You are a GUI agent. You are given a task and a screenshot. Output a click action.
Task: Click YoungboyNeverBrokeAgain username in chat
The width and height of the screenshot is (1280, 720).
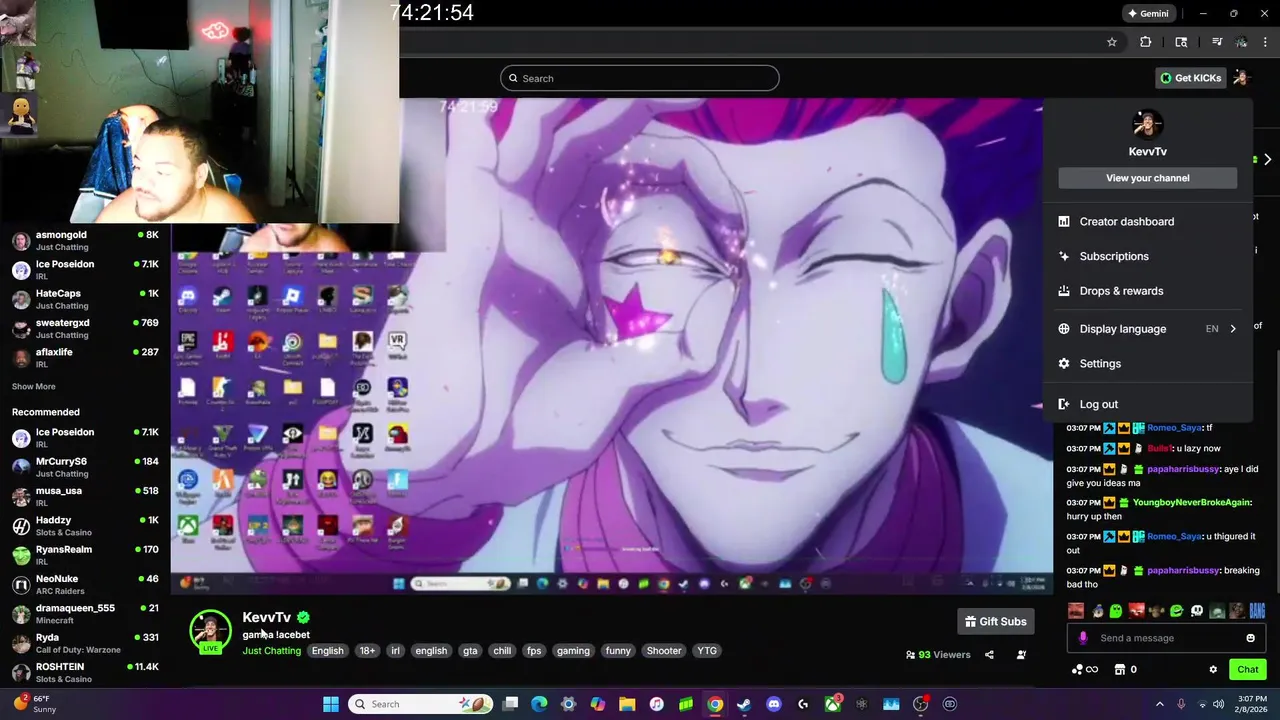pyautogui.click(x=1191, y=502)
